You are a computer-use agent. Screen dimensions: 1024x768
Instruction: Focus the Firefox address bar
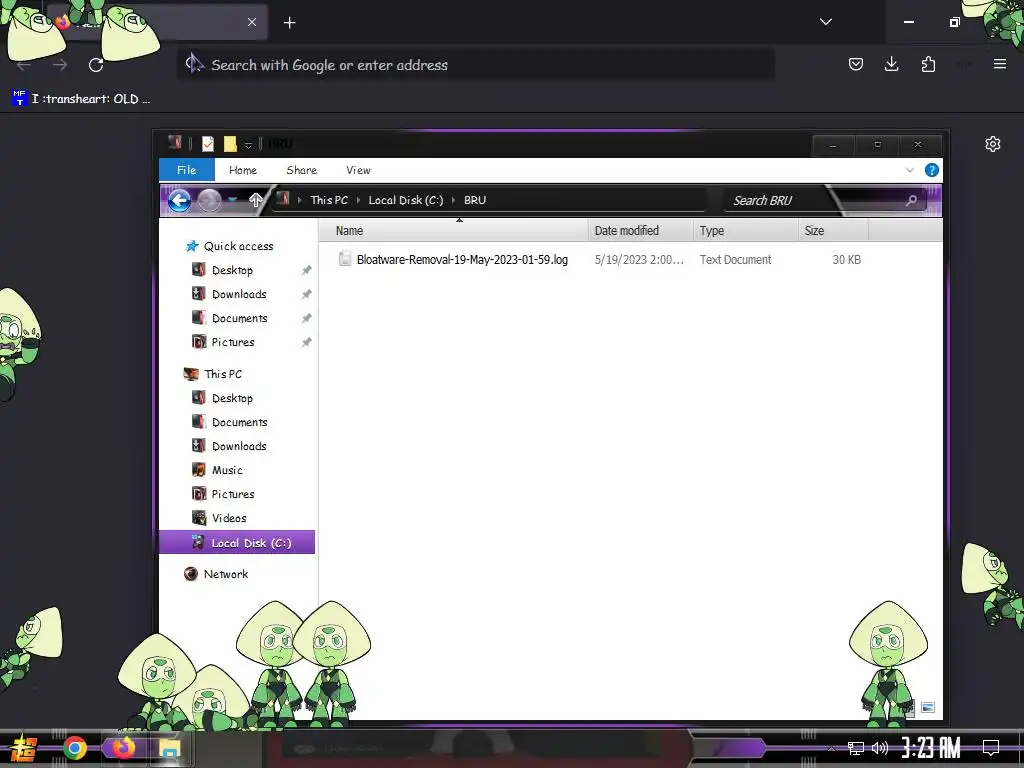pos(475,65)
